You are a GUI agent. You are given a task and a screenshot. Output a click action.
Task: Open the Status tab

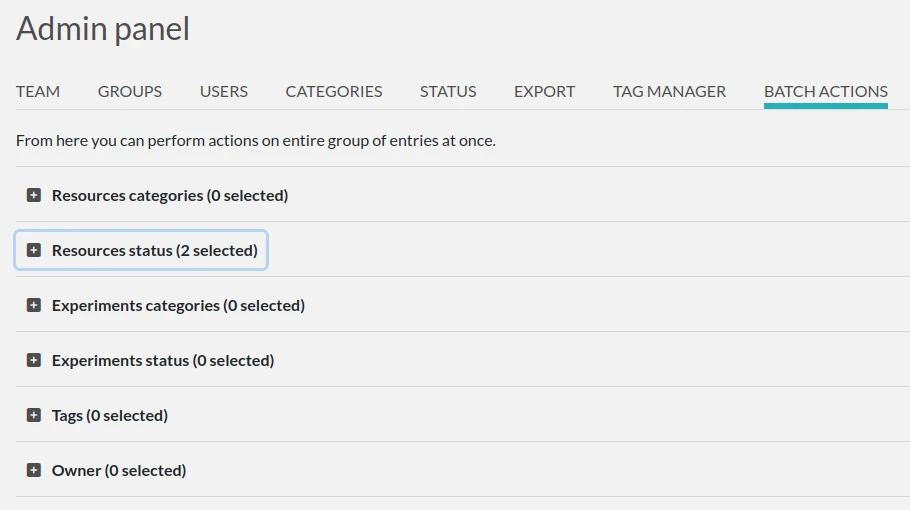point(448,92)
